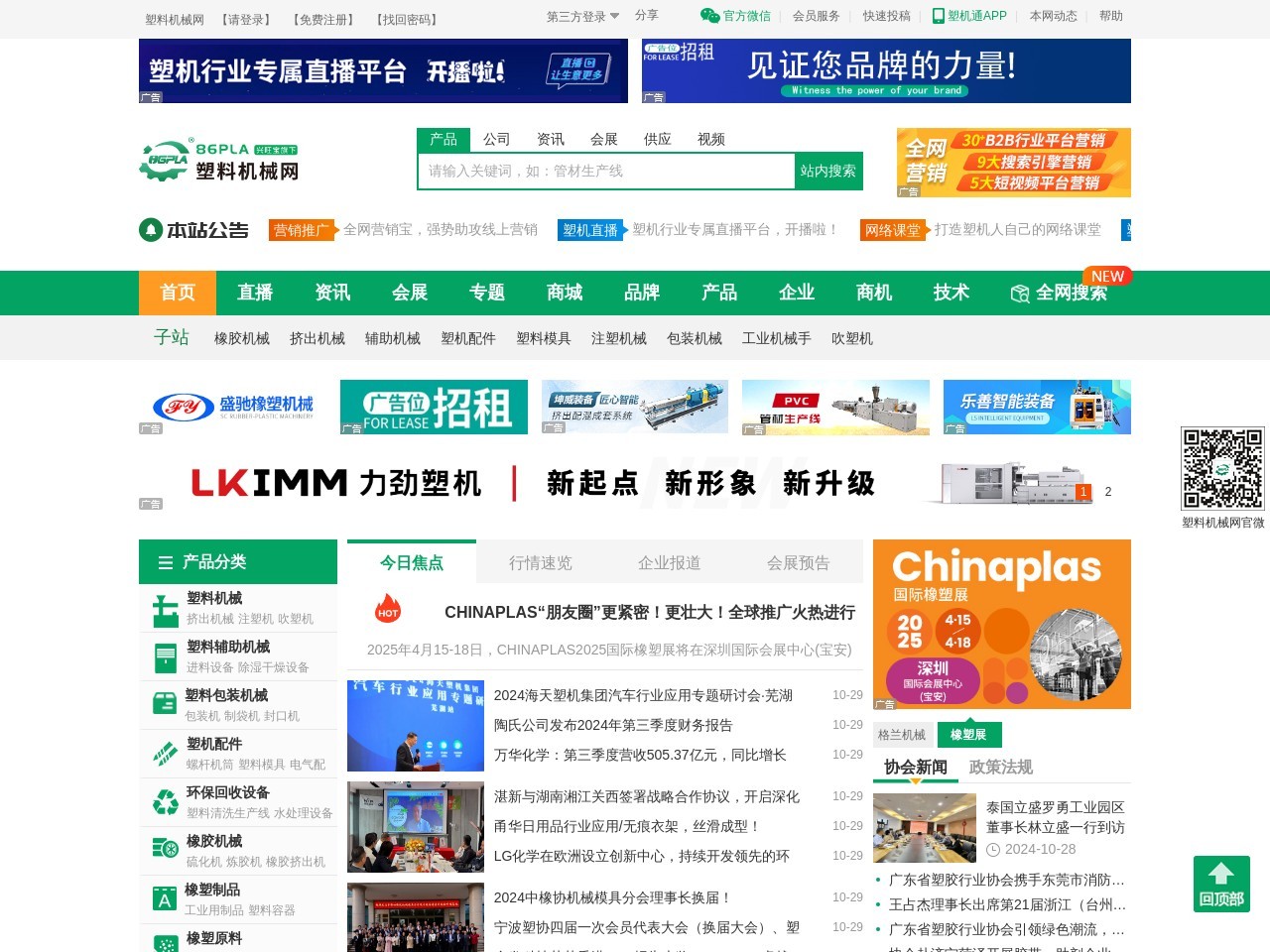Select the 公司 search tab
This screenshot has width=1270, height=952.
(x=496, y=140)
